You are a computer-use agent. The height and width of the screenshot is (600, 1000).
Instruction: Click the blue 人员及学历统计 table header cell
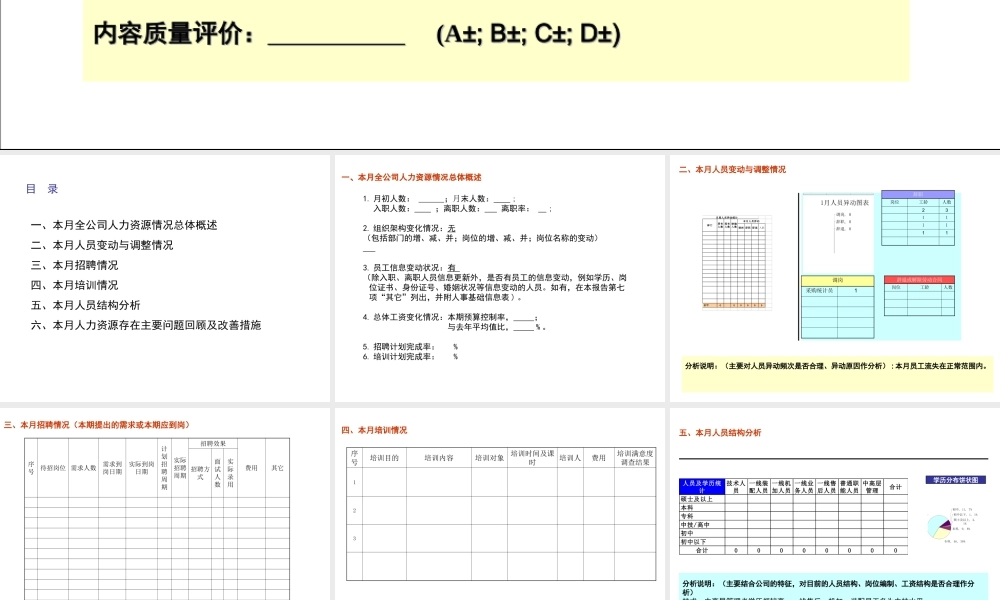701,486
